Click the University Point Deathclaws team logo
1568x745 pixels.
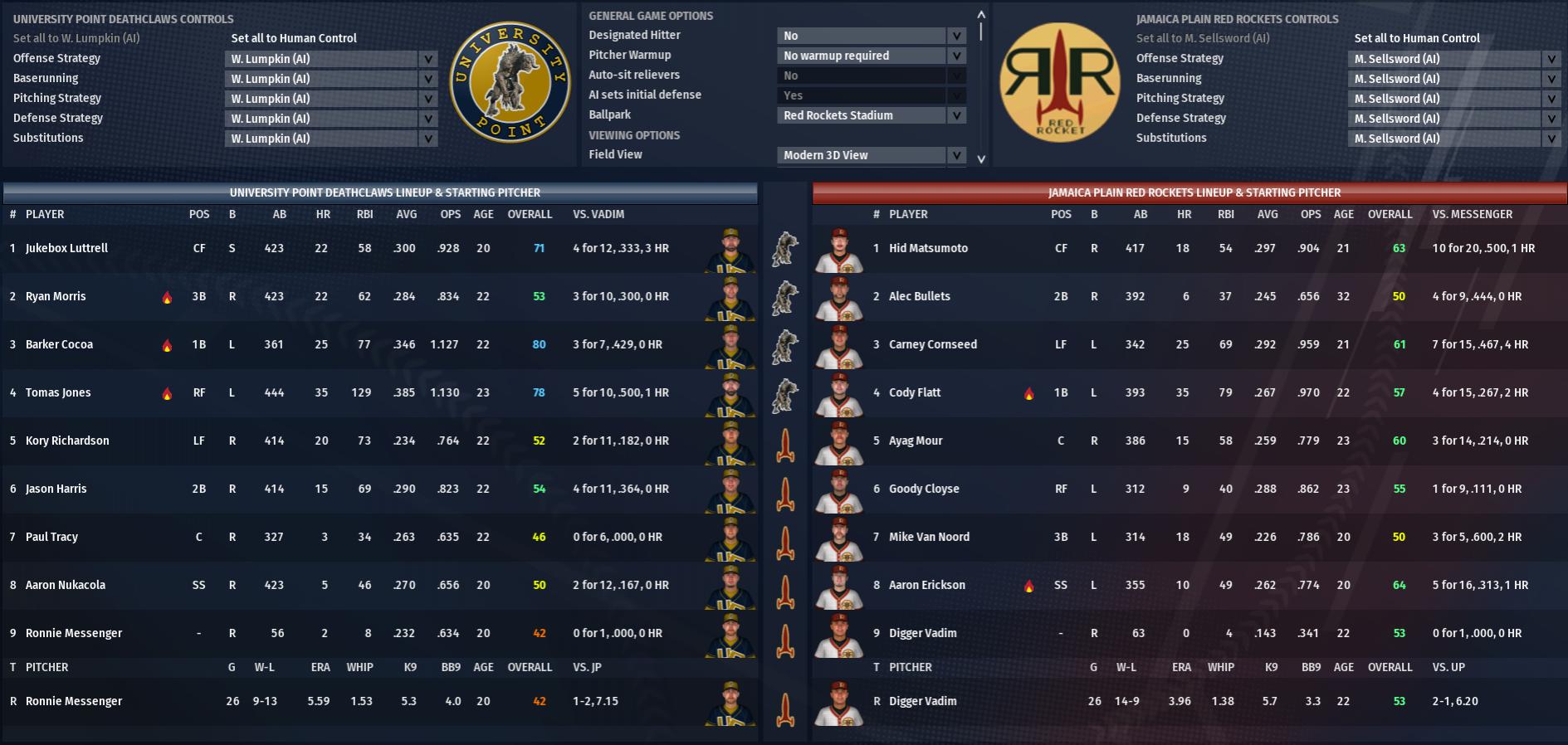pyautogui.click(x=510, y=82)
